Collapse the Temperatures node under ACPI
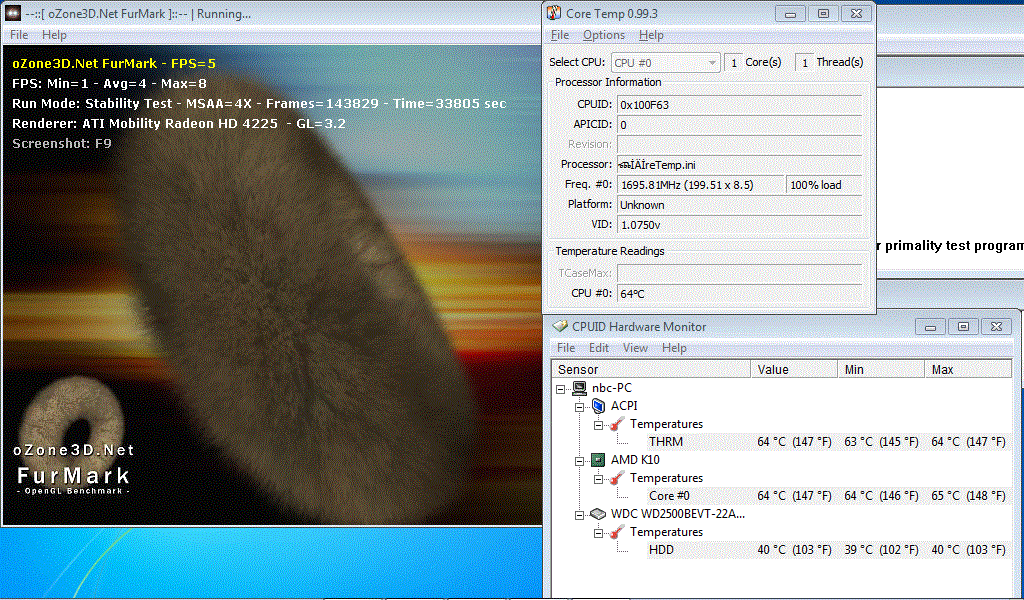The image size is (1024, 600). (x=598, y=425)
